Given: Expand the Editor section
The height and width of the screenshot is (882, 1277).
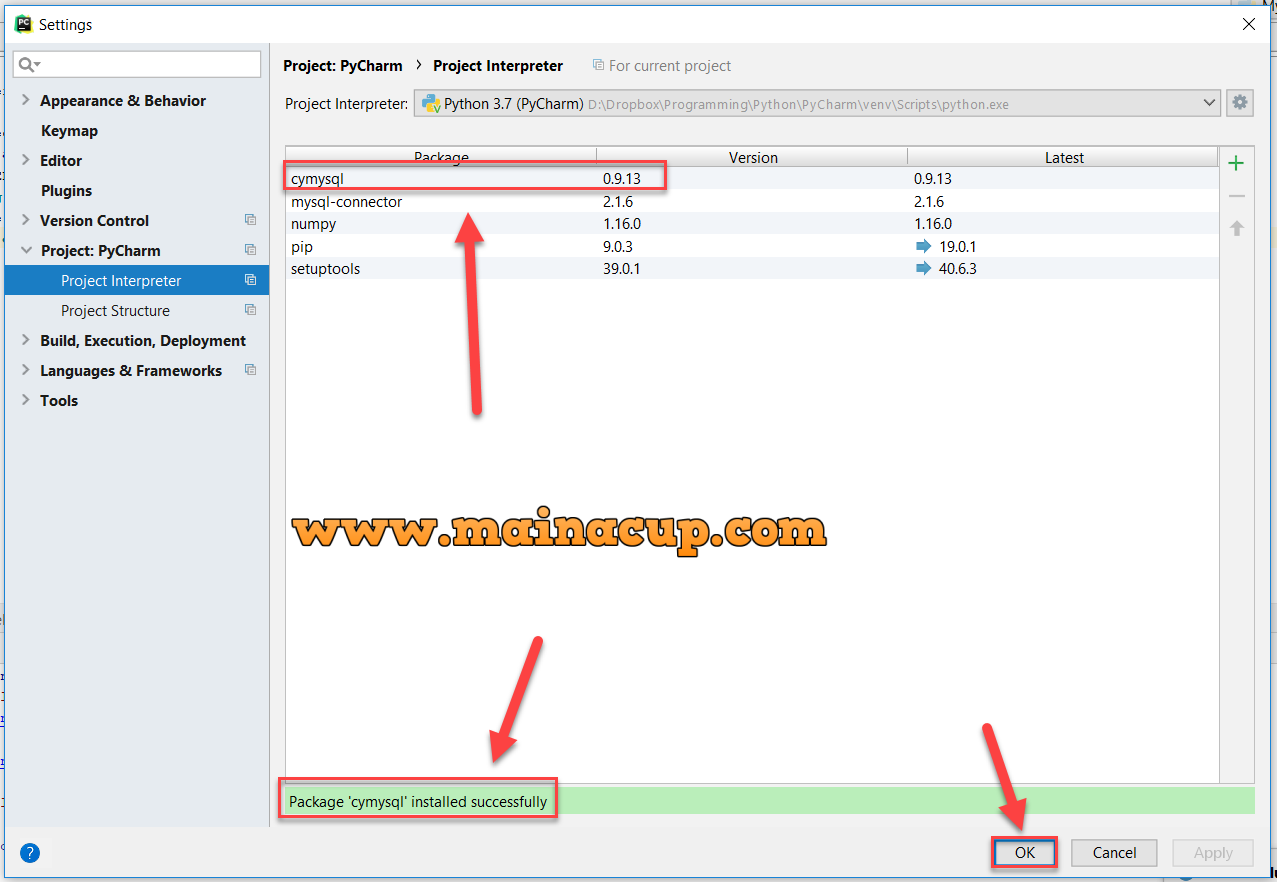Looking at the screenshot, I should coord(26,160).
